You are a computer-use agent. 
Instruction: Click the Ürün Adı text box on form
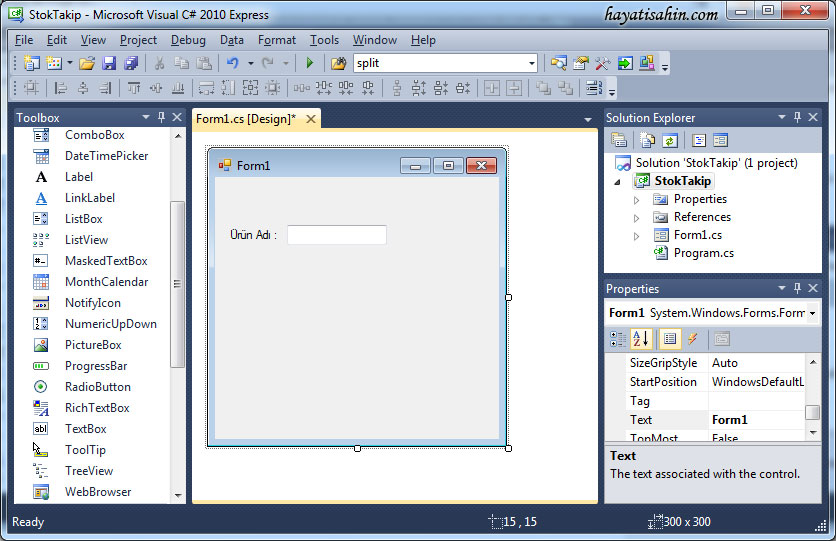point(336,235)
